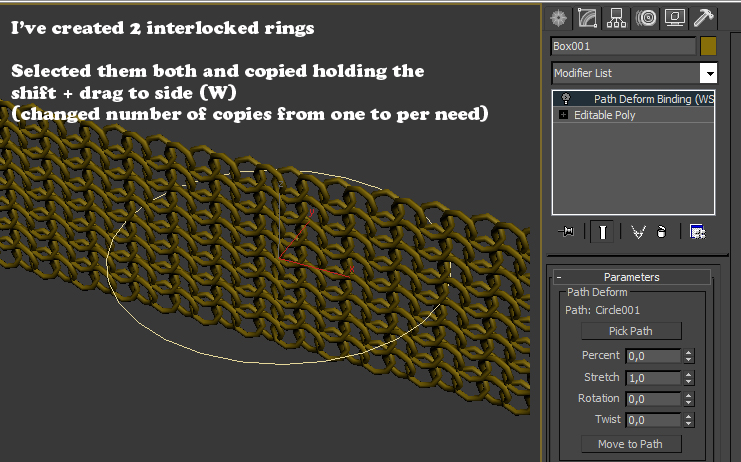Switch to the Modify panel tab
This screenshot has height=462, width=741.
pos(587,18)
